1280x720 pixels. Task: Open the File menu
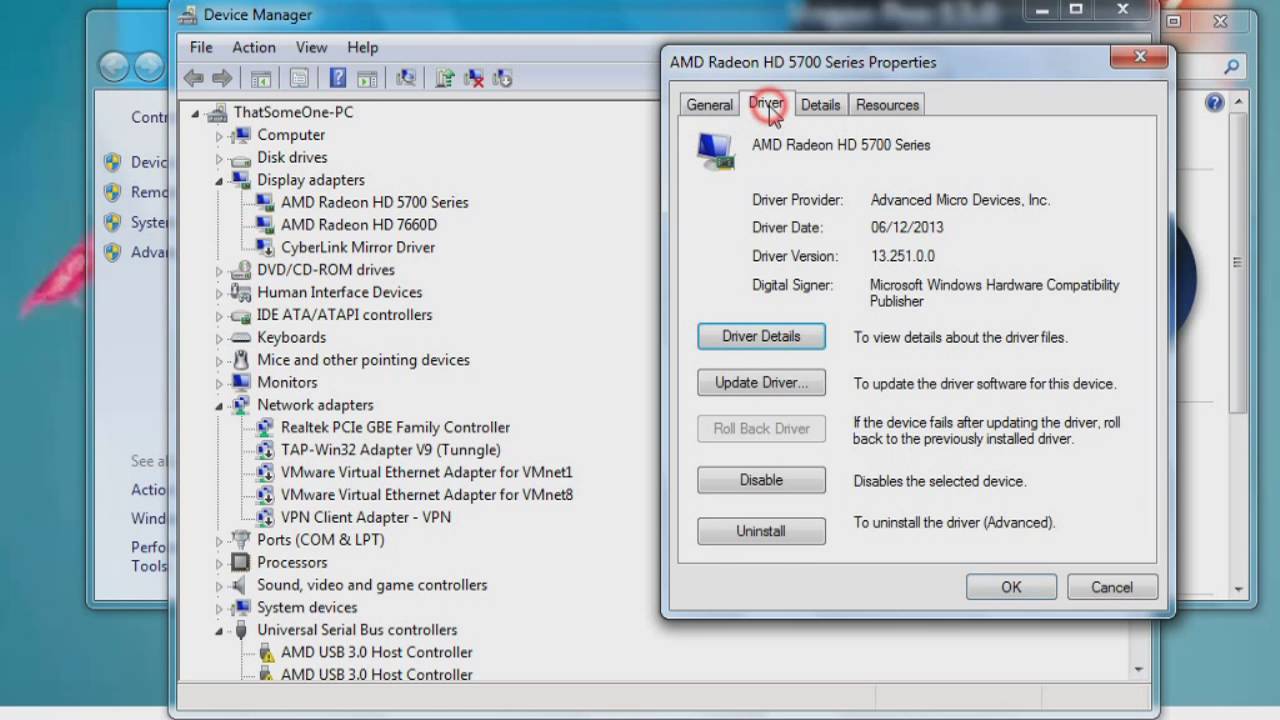(201, 47)
